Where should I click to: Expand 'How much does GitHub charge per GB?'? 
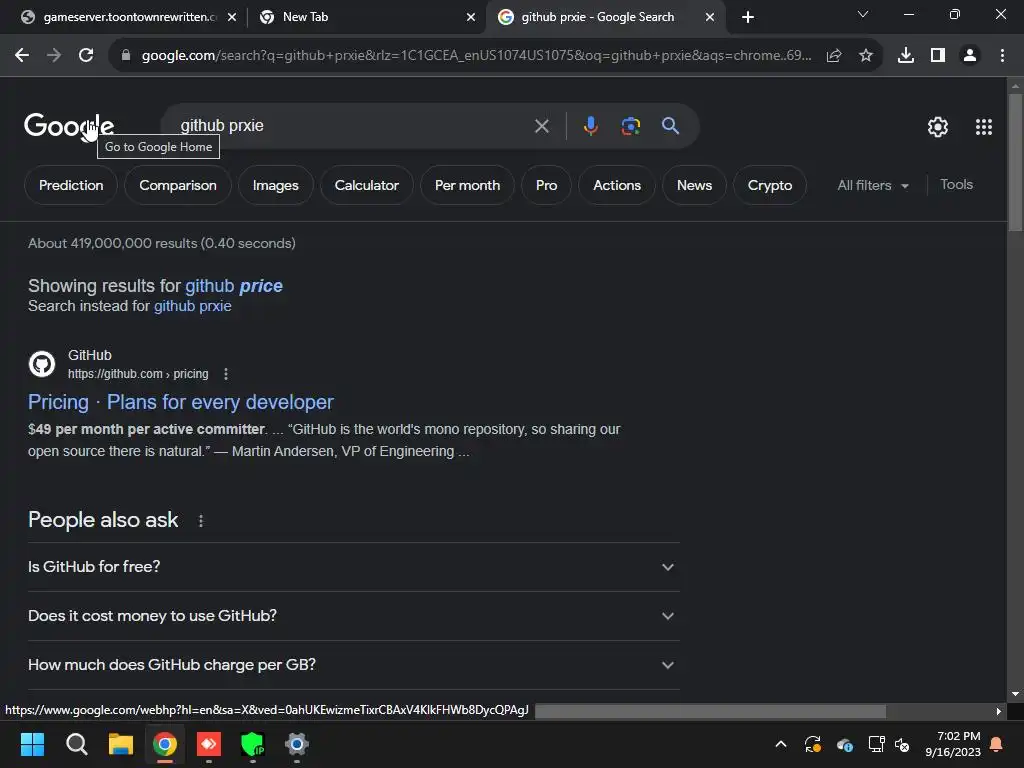click(x=353, y=665)
